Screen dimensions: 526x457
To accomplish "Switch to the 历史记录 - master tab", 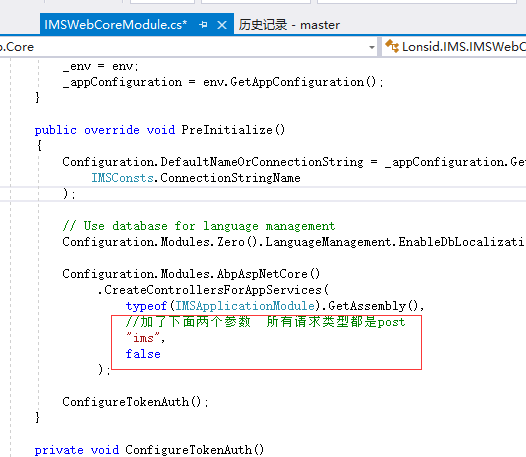I will [x=289, y=25].
